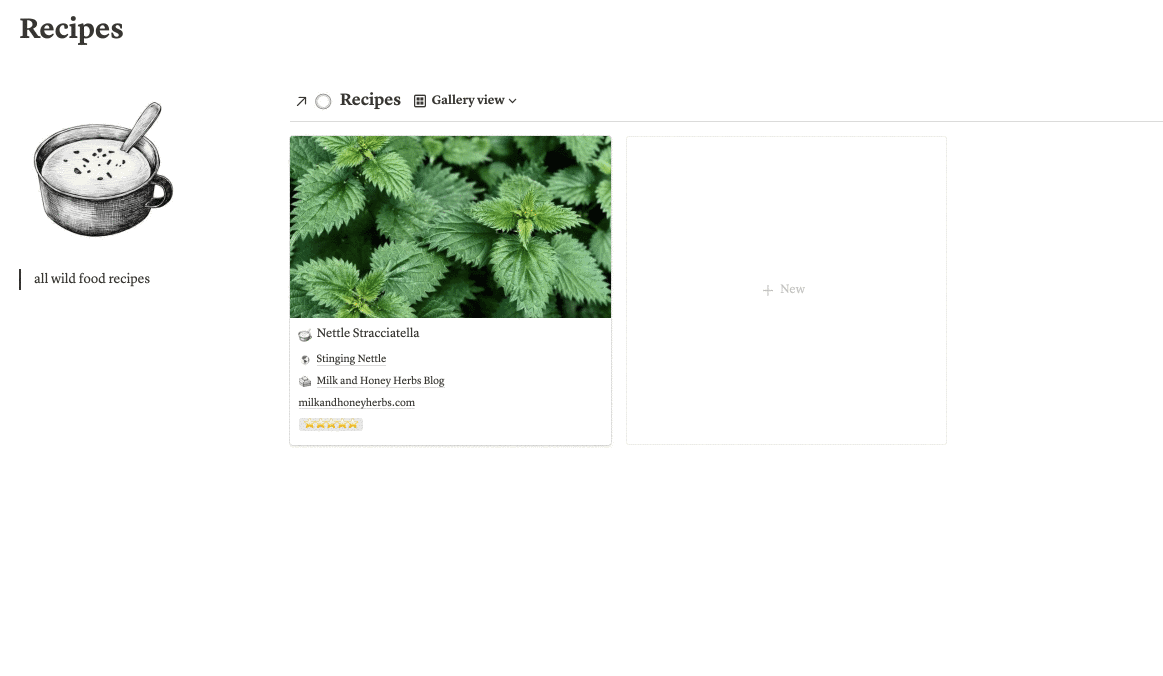
Task: Visit the milkandhoneyherbs.com URL
Action: tap(357, 403)
